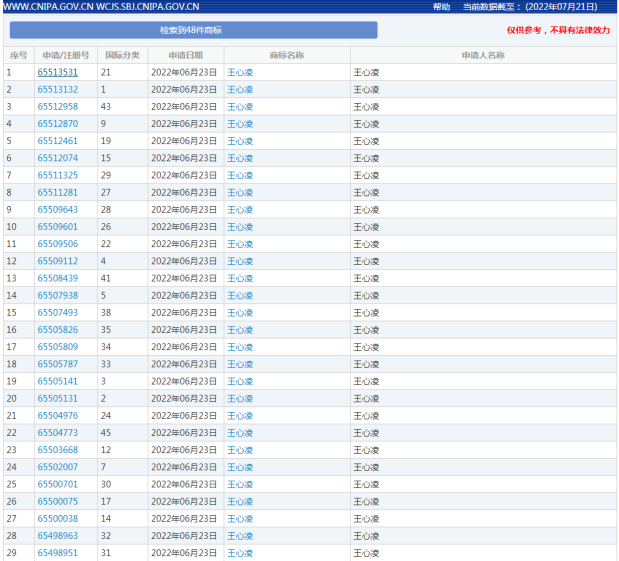Open registration number 65512461
Screen dimensions: 619x561
click(x=57, y=141)
